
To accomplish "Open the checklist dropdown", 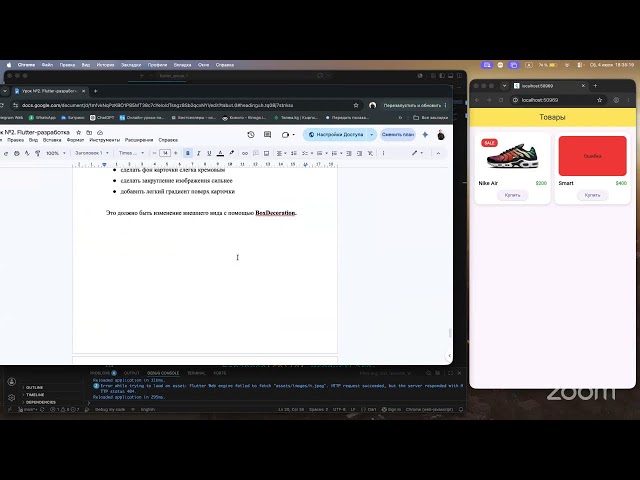I will (307, 153).
